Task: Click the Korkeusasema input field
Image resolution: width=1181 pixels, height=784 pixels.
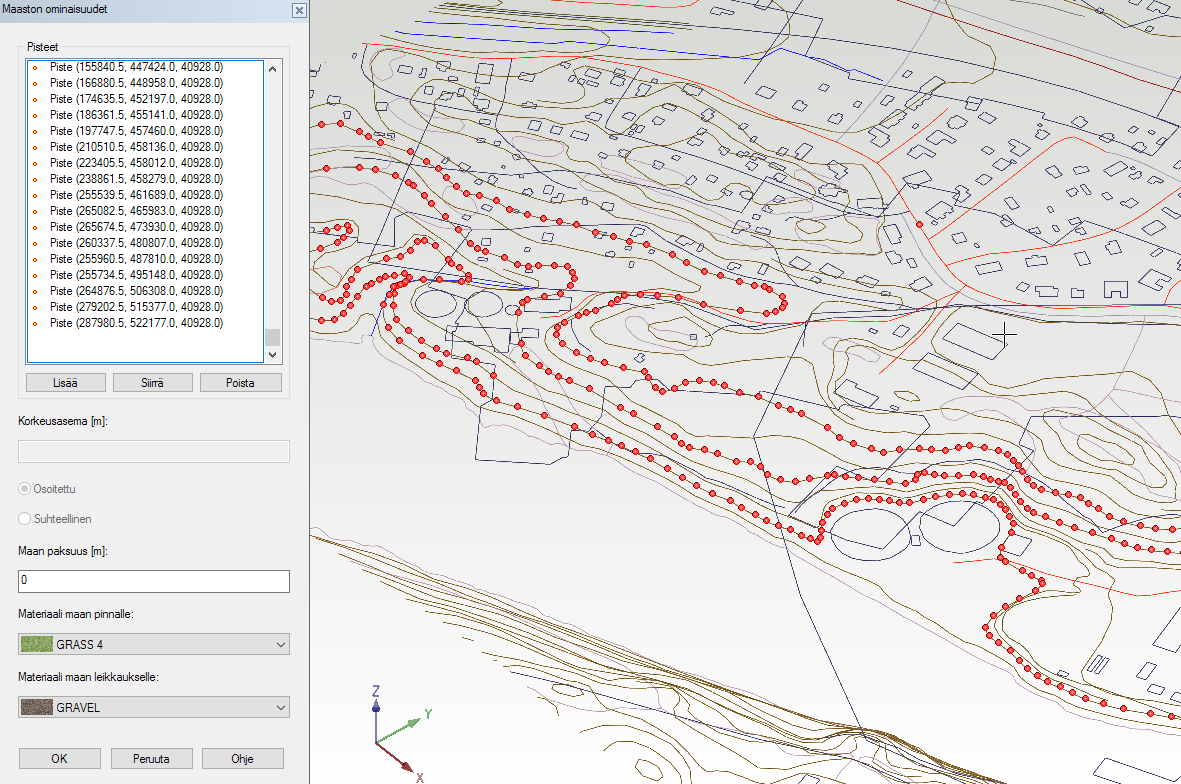Action: click(154, 451)
